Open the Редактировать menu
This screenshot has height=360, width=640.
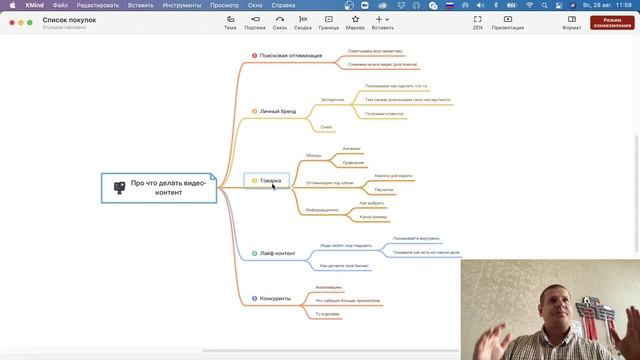click(98, 5)
